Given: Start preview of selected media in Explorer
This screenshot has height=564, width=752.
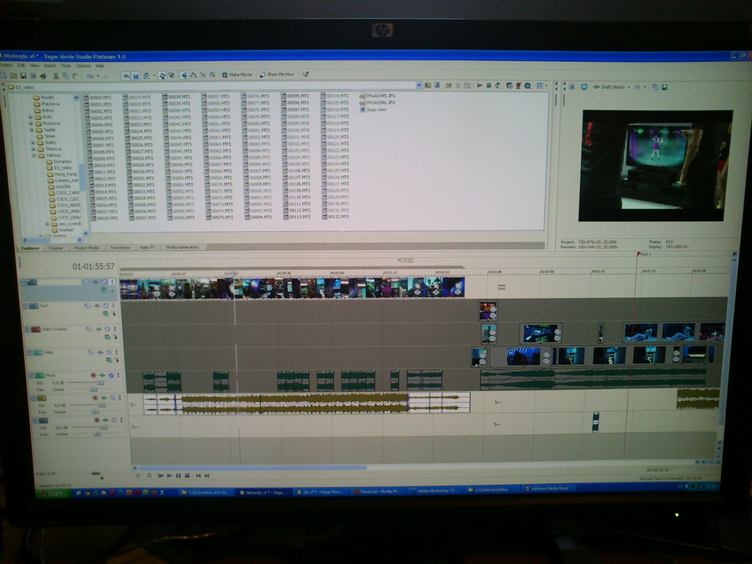Looking at the screenshot, I should [x=479, y=85].
